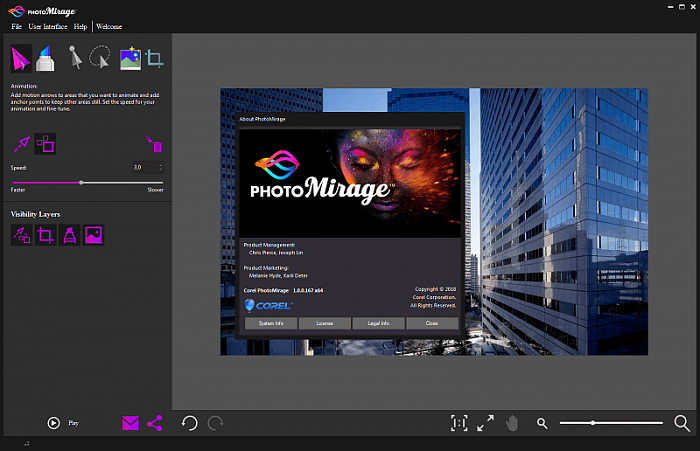Fit the image to window
Screen dimensions: 700x451
pyautogui.click(x=485, y=423)
